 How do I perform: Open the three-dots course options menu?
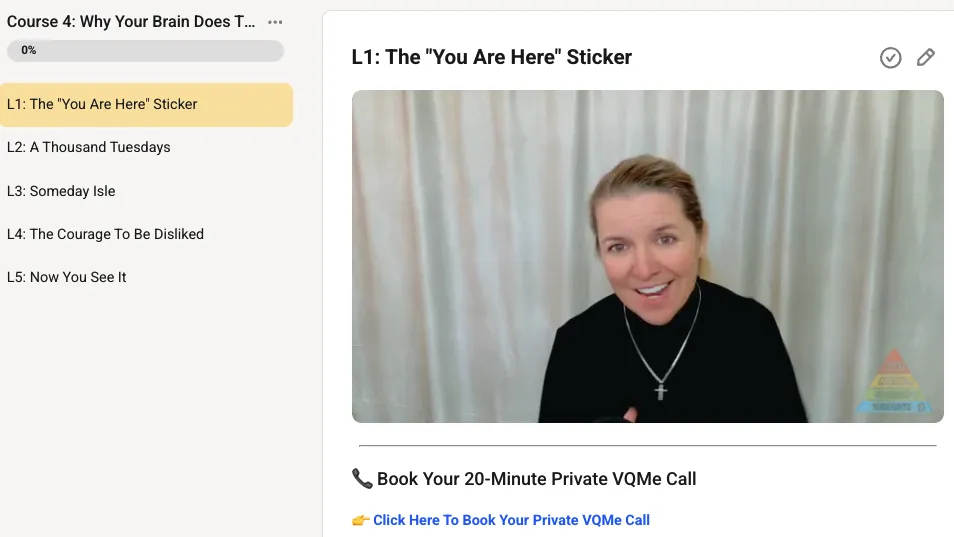coord(275,22)
